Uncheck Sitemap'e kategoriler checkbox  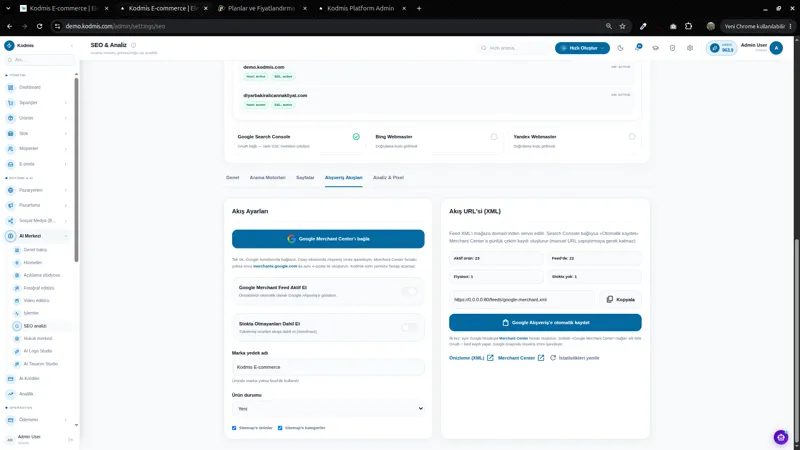[x=280, y=428]
